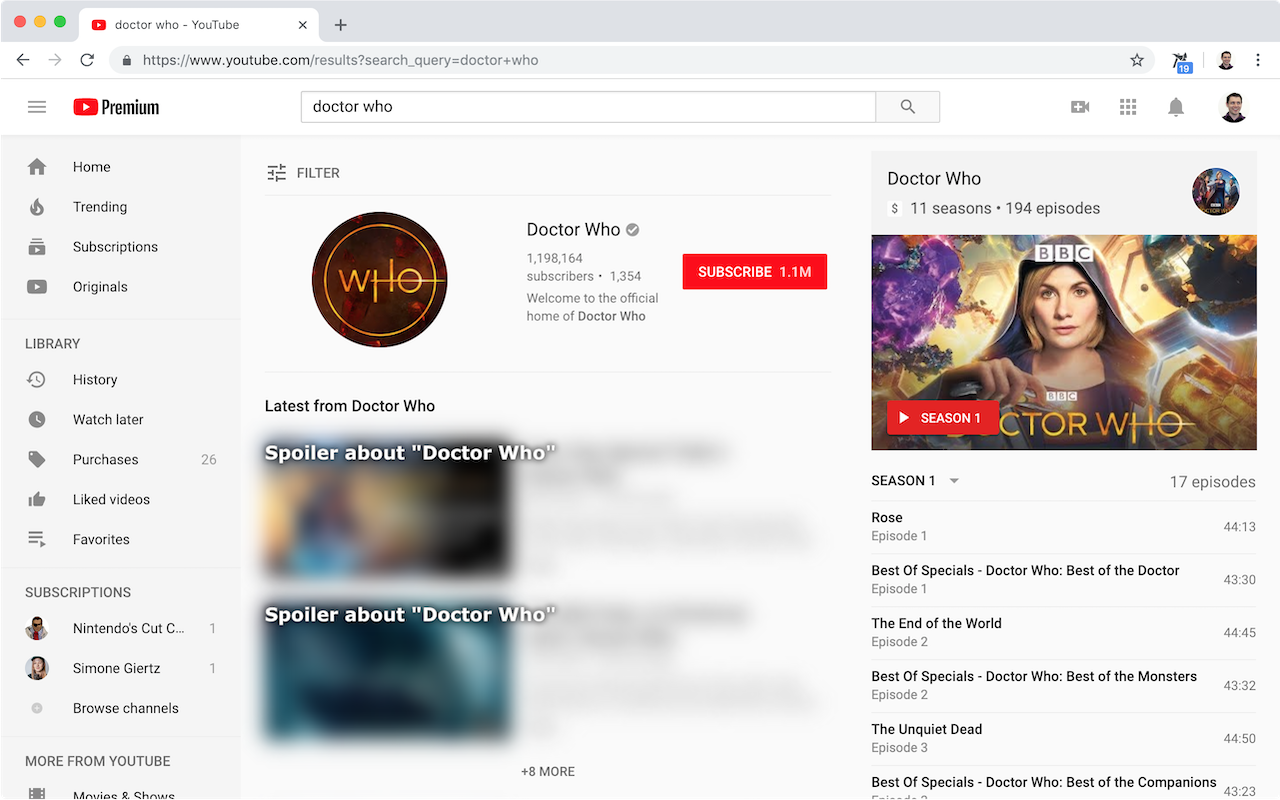The image size is (1280, 800).
Task: Open The Unquiet Dead episode
Action: tap(1063, 739)
